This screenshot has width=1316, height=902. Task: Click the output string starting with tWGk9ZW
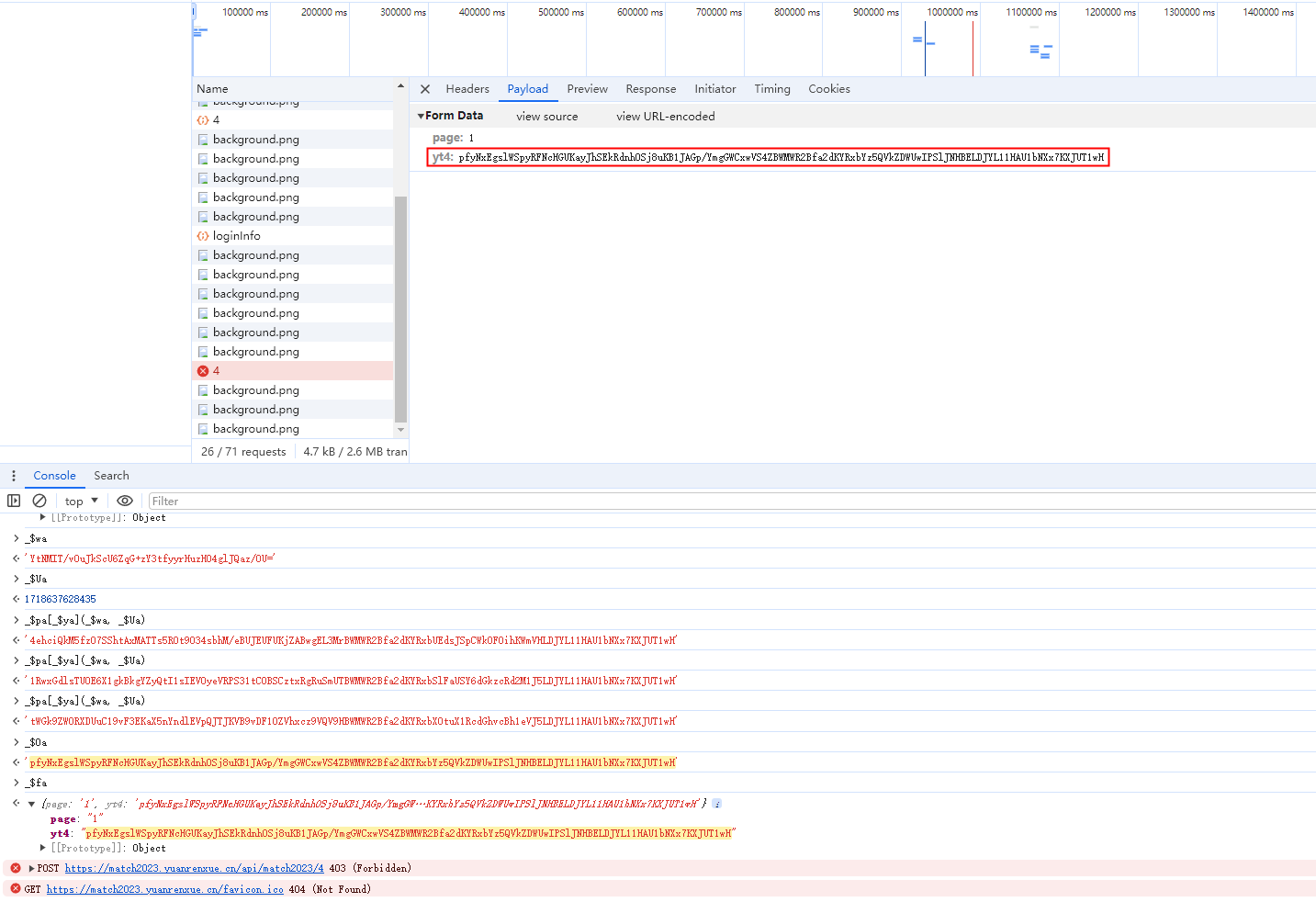pos(351,721)
